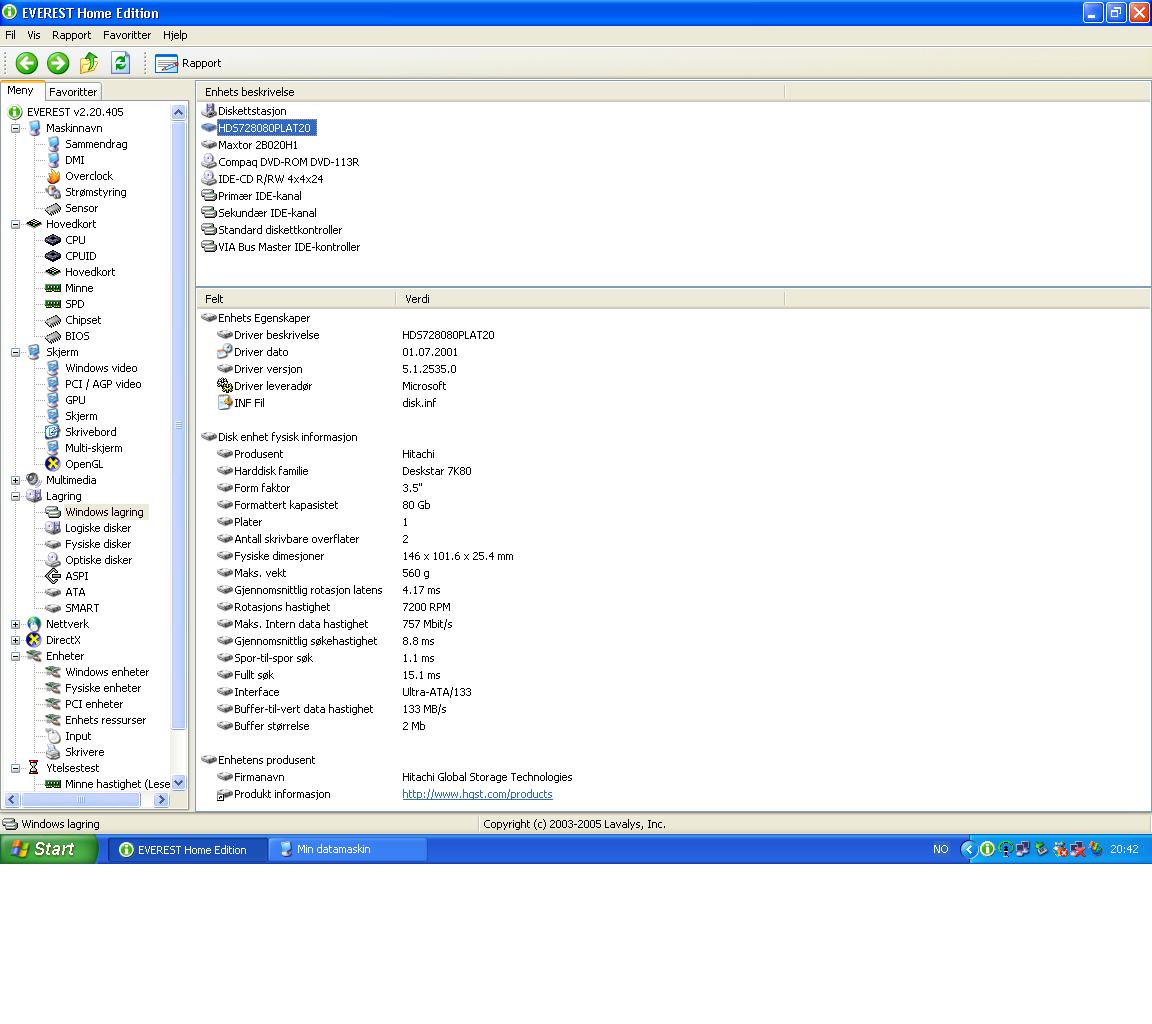Switch to Min datamaskin taskbar window

pyautogui.click(x=347, y=849)
